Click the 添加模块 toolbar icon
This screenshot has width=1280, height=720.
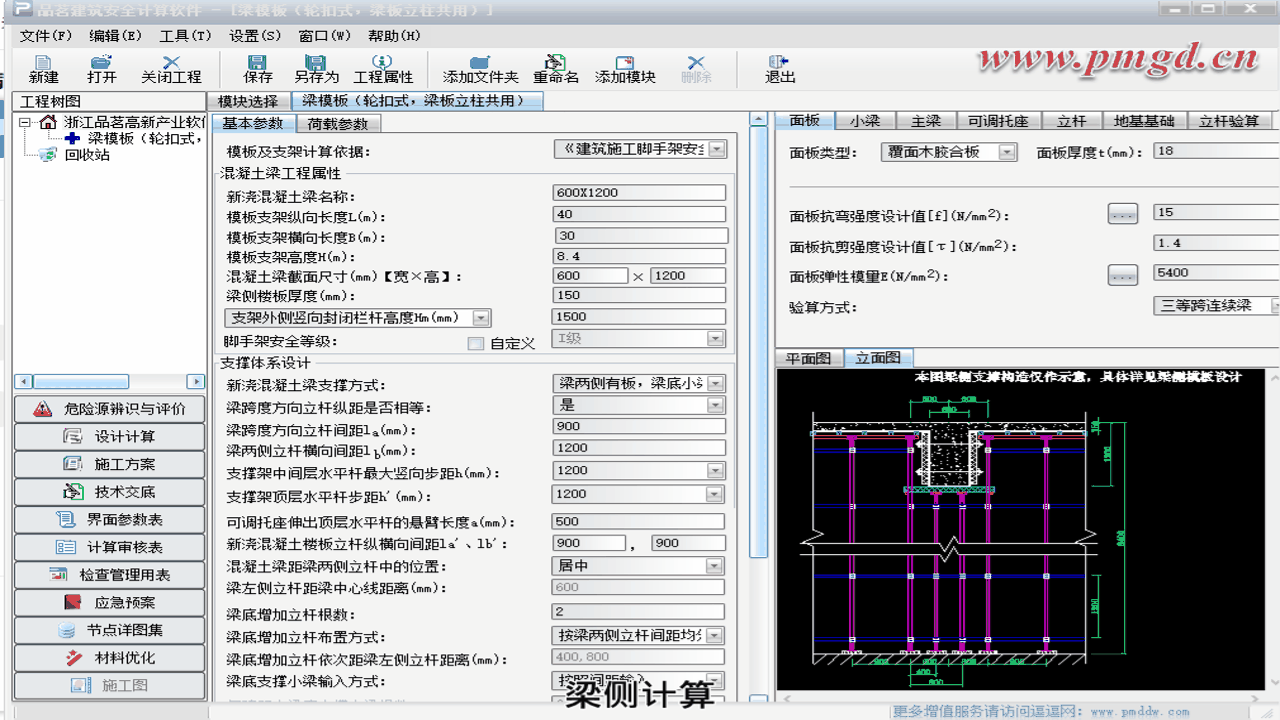point(625,69)
